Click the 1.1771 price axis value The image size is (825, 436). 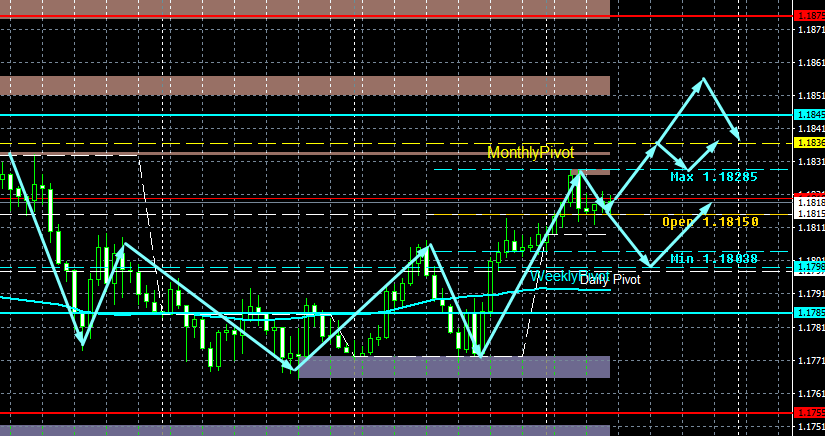coord(811,360)
